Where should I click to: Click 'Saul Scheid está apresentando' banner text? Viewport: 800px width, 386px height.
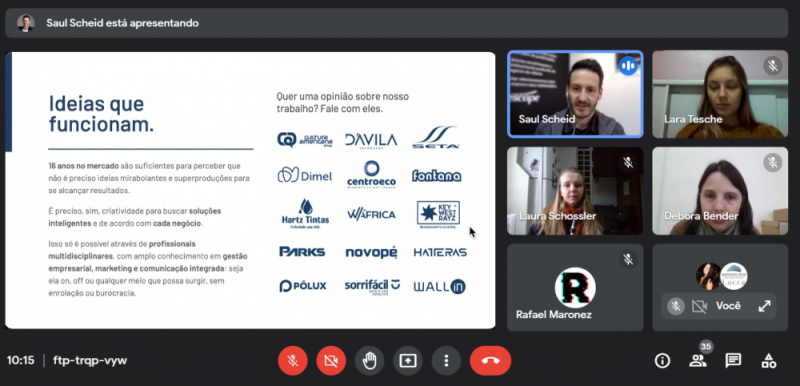[x=122, y=23]
